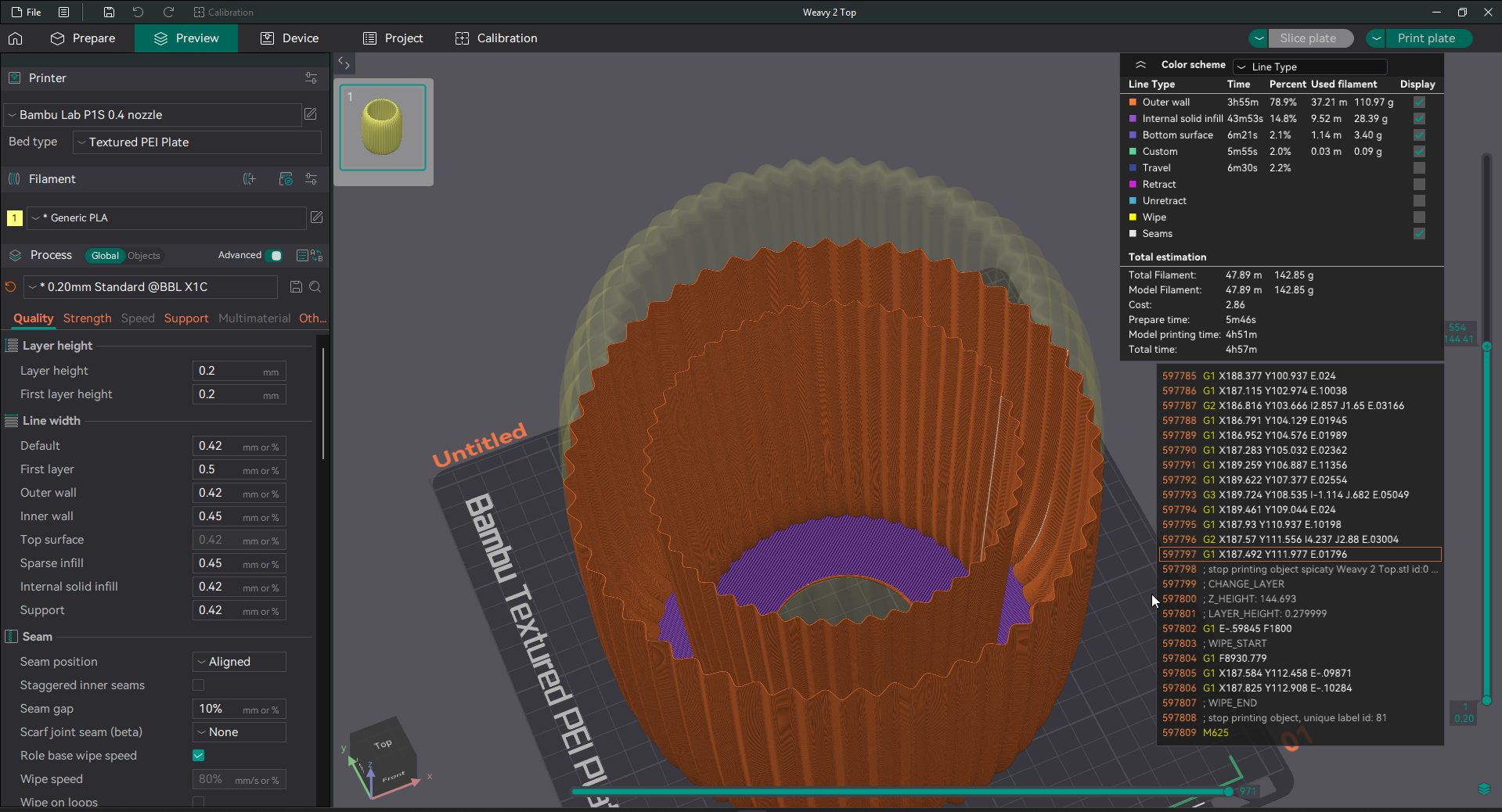
Task: Click the horizontal move slider handle
Action: [x=1229, y=792]
